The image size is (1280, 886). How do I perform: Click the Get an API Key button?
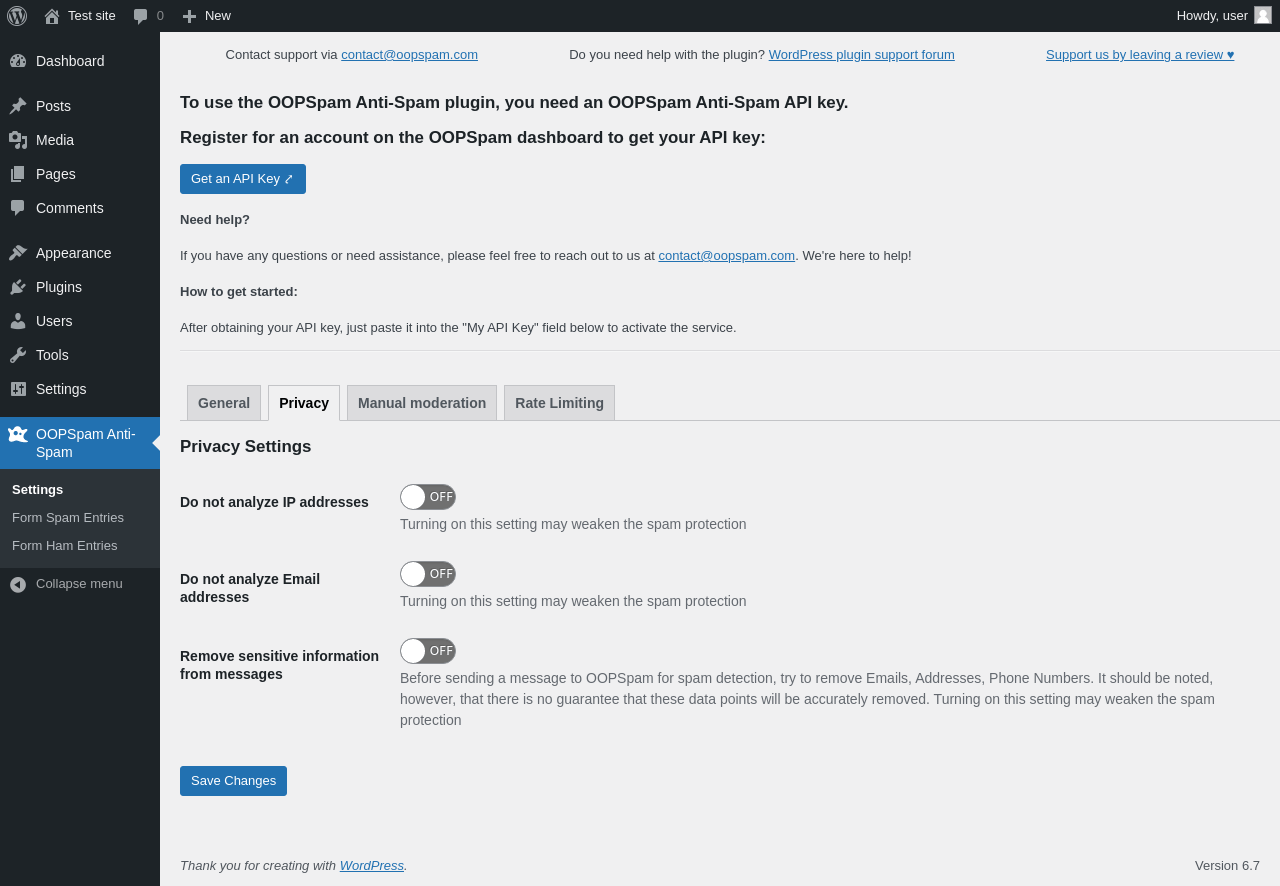tap(243, 179)
